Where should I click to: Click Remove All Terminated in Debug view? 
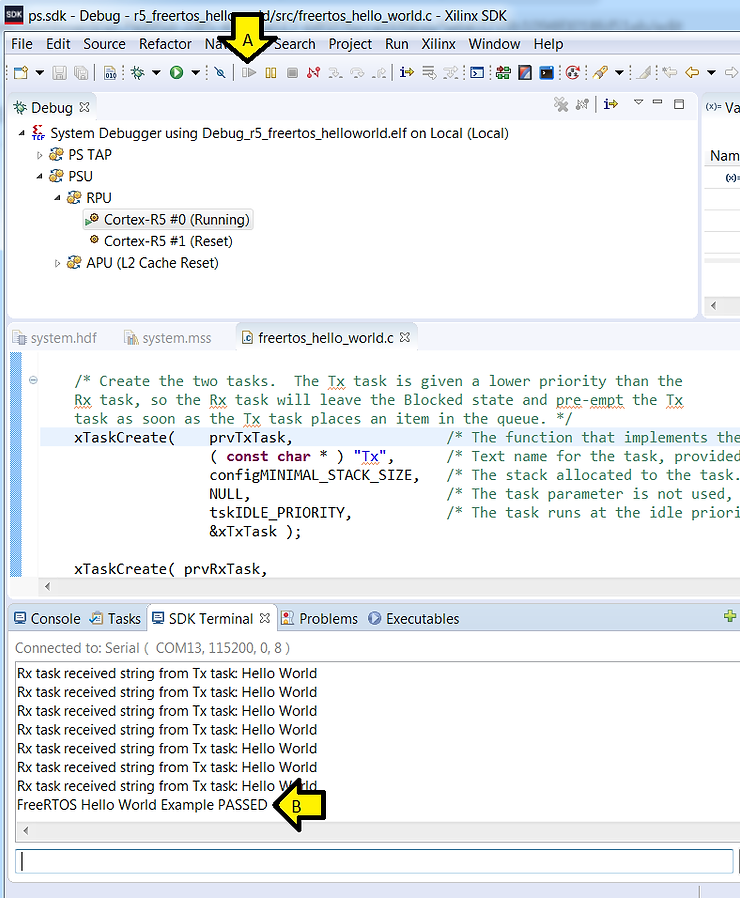561,104
